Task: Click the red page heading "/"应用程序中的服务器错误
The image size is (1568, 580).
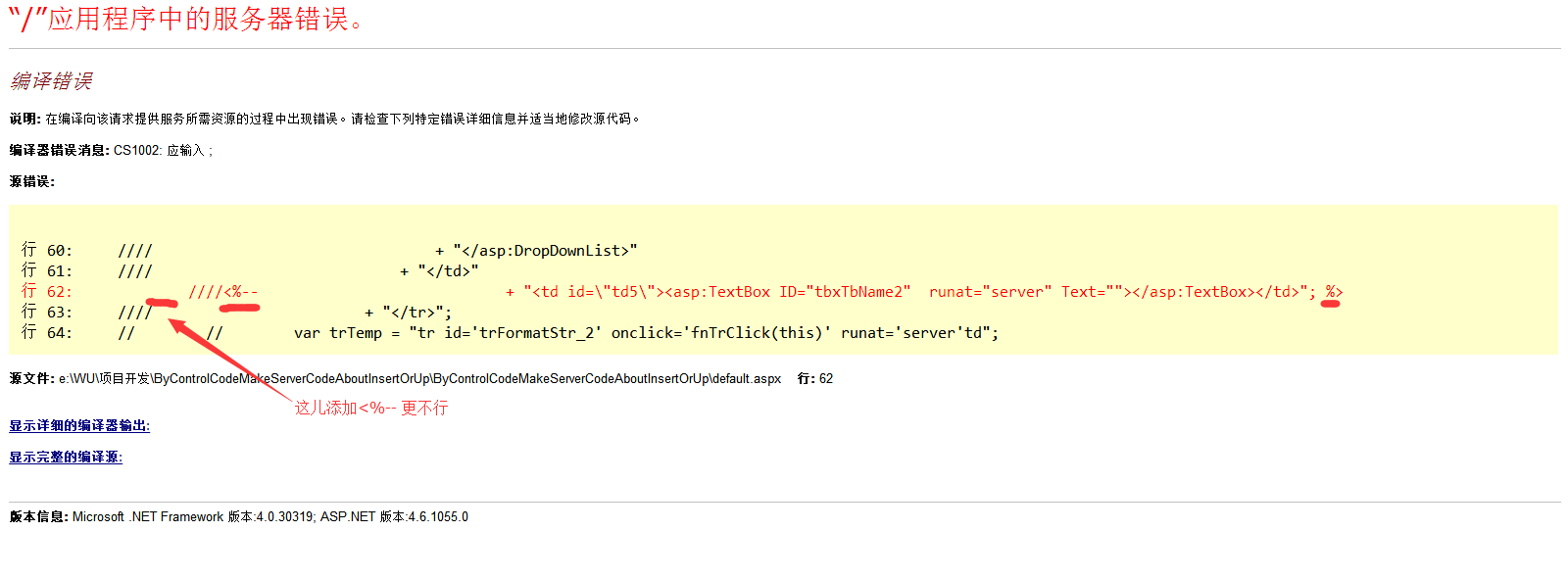Action: 186,19
